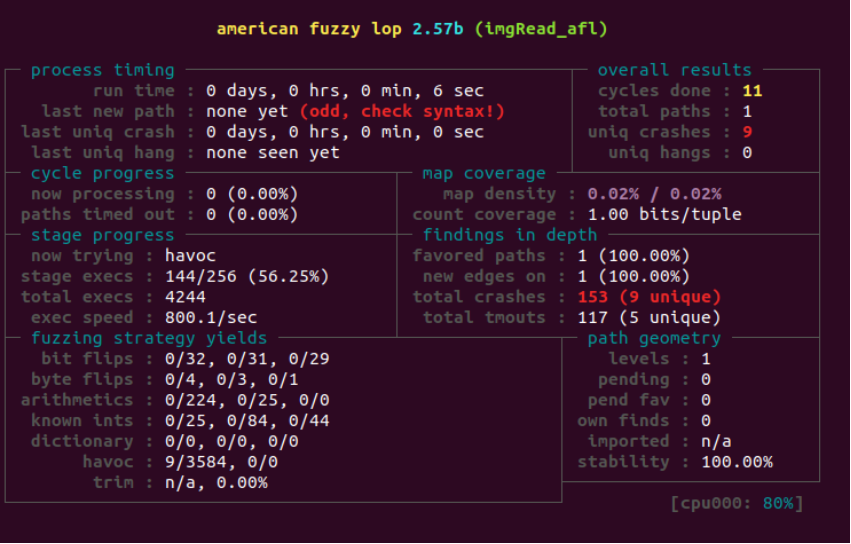Viewport: 851px width, 544px height.
Task: Click the 'map coverage' section header
Action: 484,173
